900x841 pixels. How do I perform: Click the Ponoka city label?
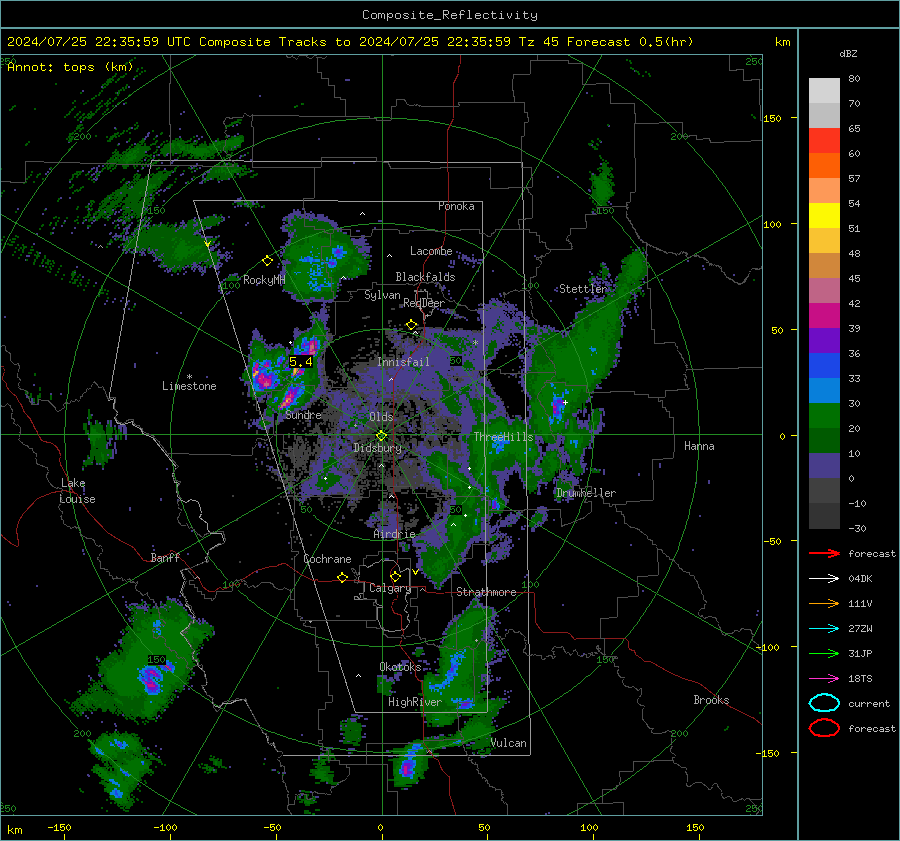click(456, 206)
